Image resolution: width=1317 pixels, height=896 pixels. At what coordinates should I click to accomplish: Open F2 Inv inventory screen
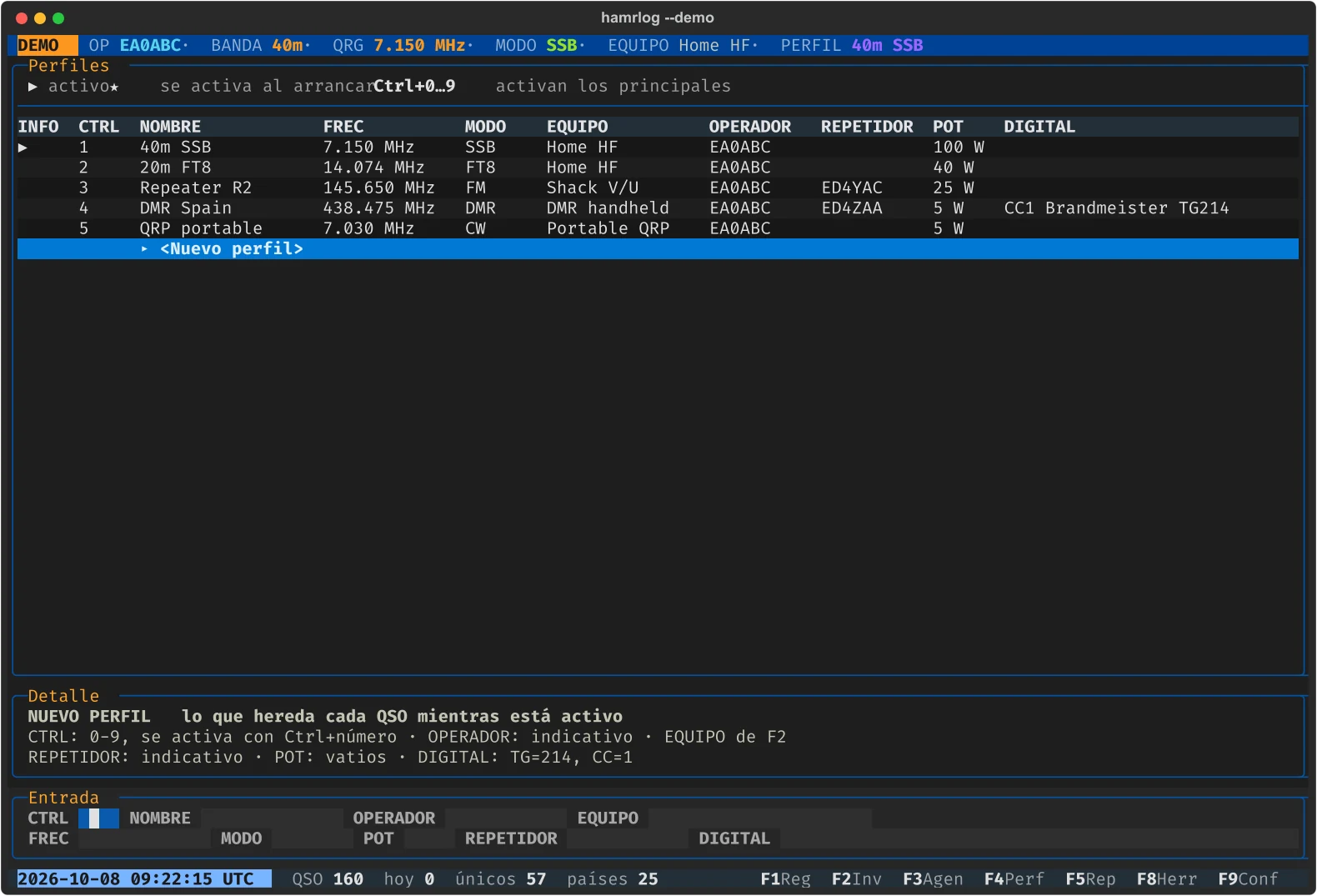pos(856,879)
